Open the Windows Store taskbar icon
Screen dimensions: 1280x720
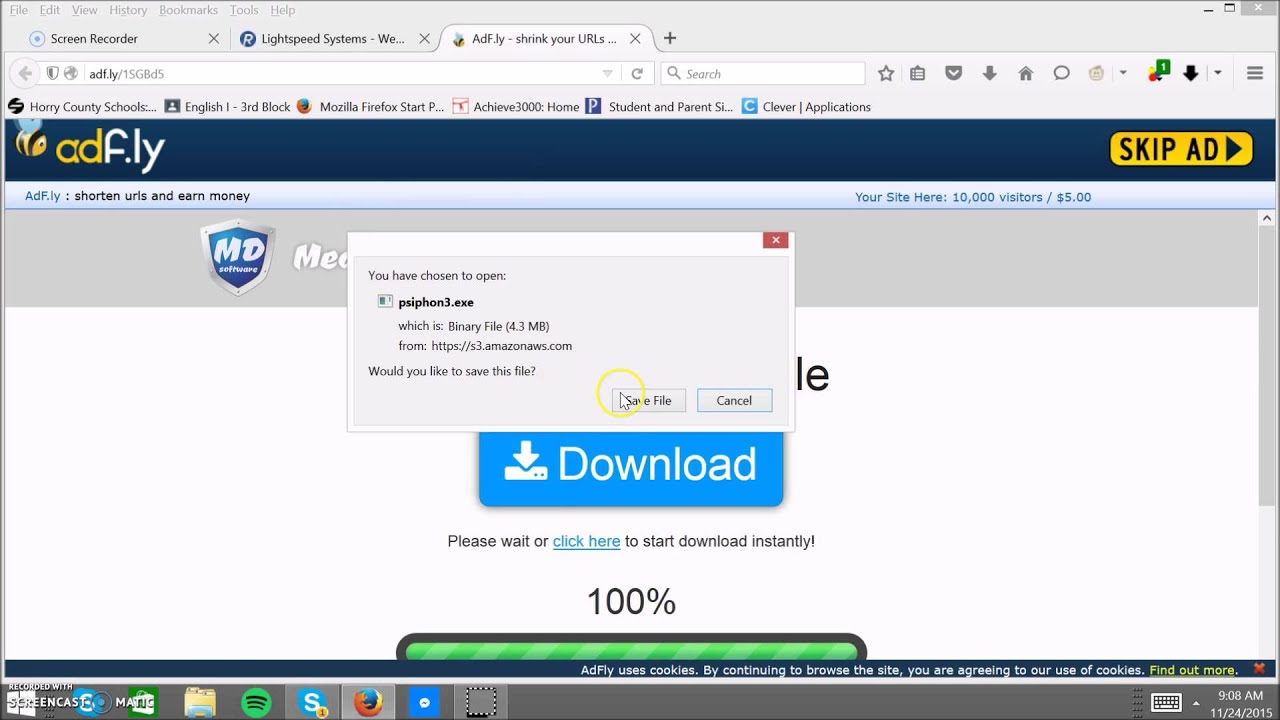tap(143, 702)
